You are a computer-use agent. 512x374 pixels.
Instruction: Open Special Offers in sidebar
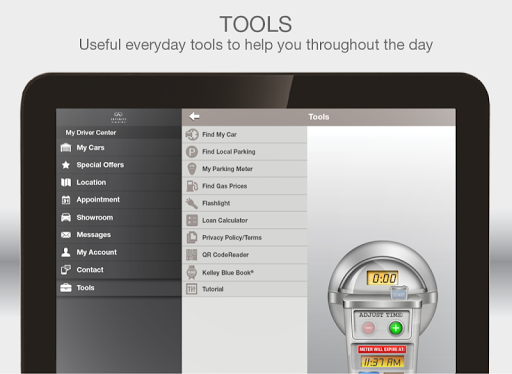click(119, 165)
